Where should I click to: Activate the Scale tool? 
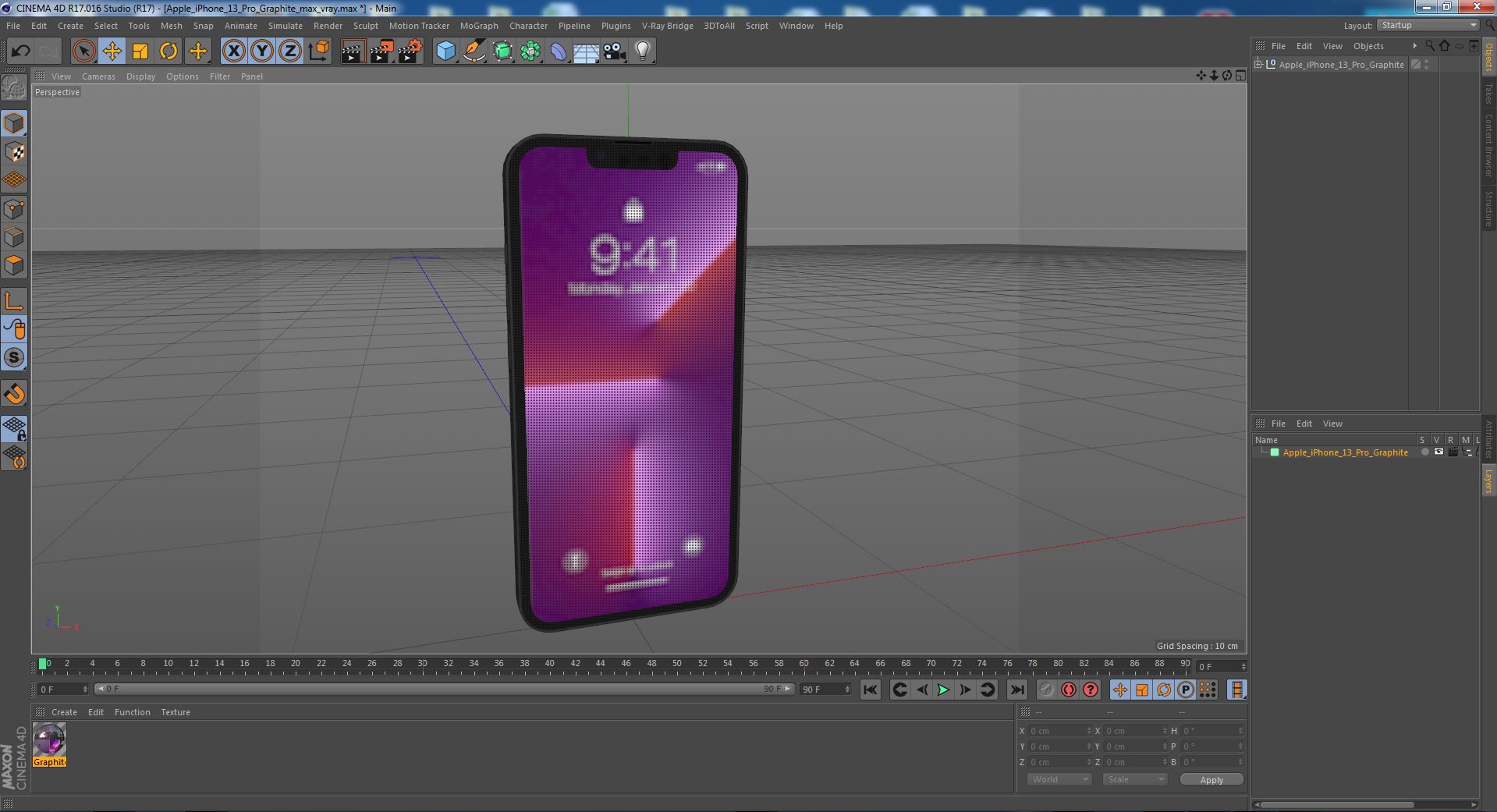pos(140,51)
